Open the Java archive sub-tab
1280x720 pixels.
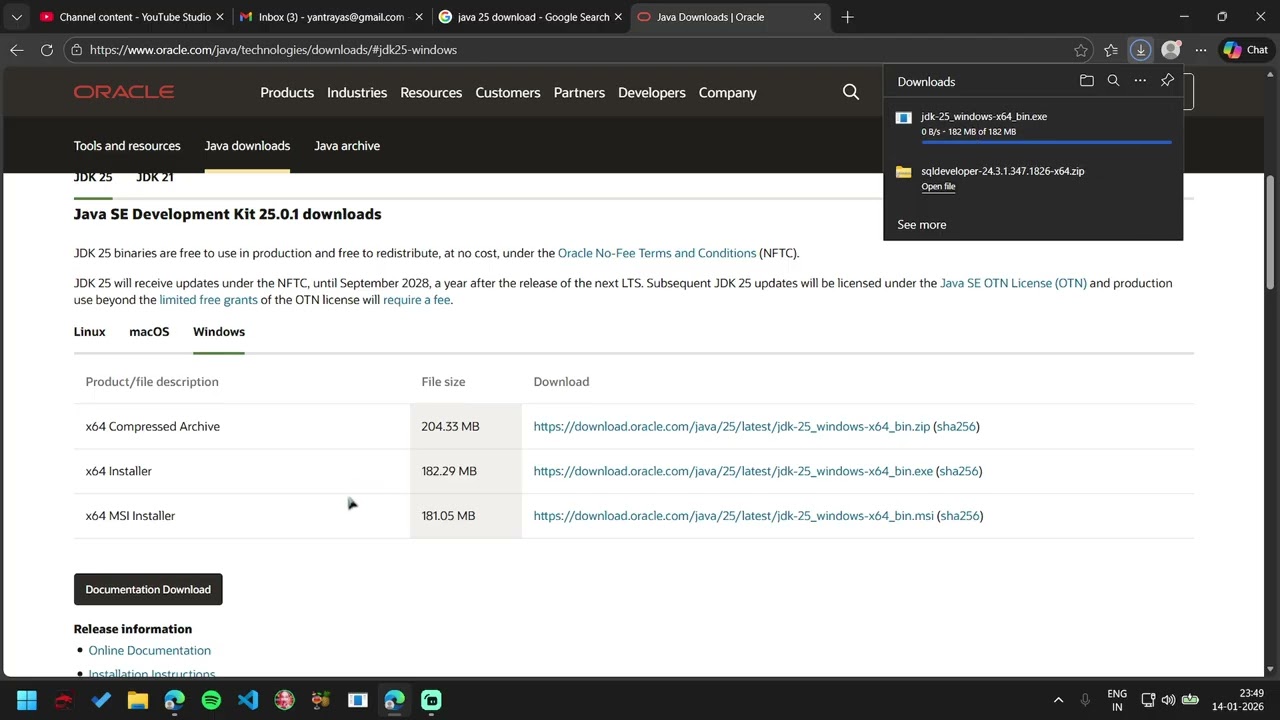pos(347,146)
